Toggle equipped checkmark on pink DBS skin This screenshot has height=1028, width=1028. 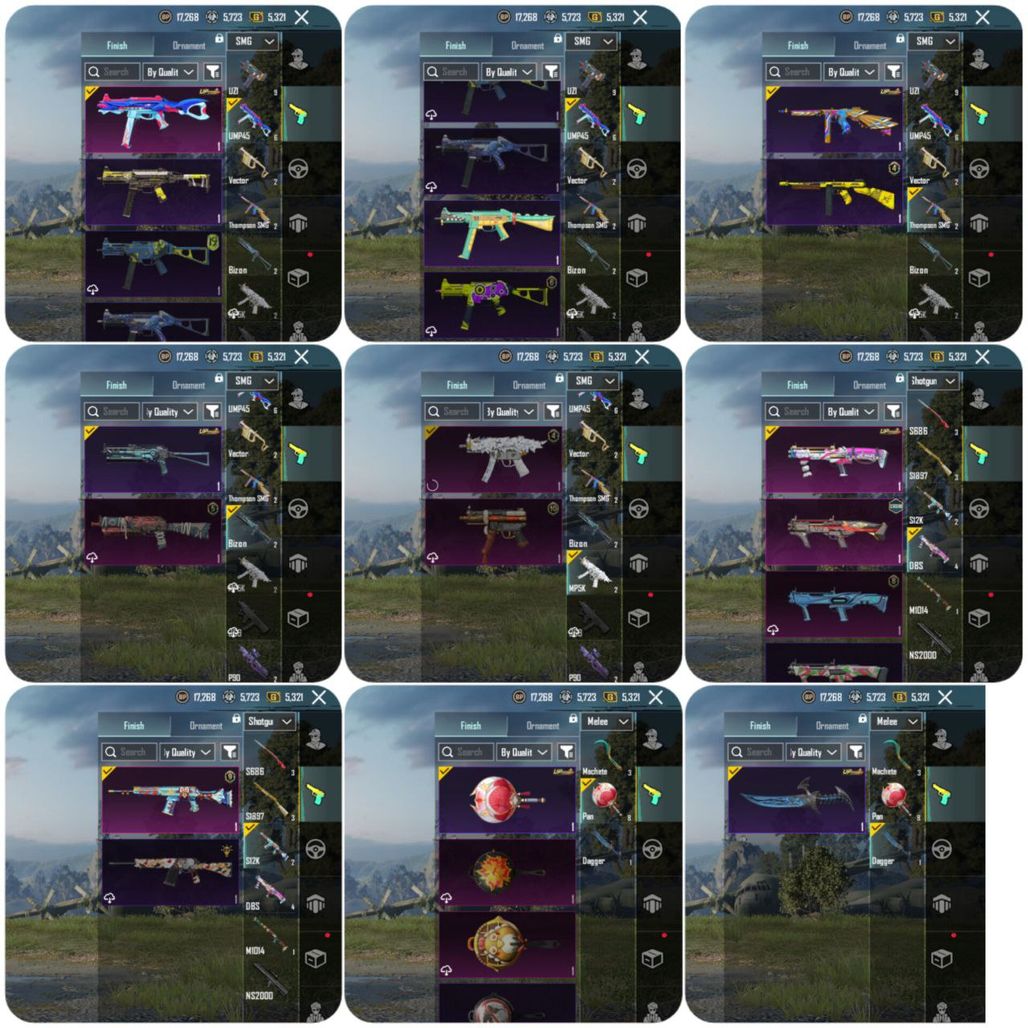(x=772, y=433)
